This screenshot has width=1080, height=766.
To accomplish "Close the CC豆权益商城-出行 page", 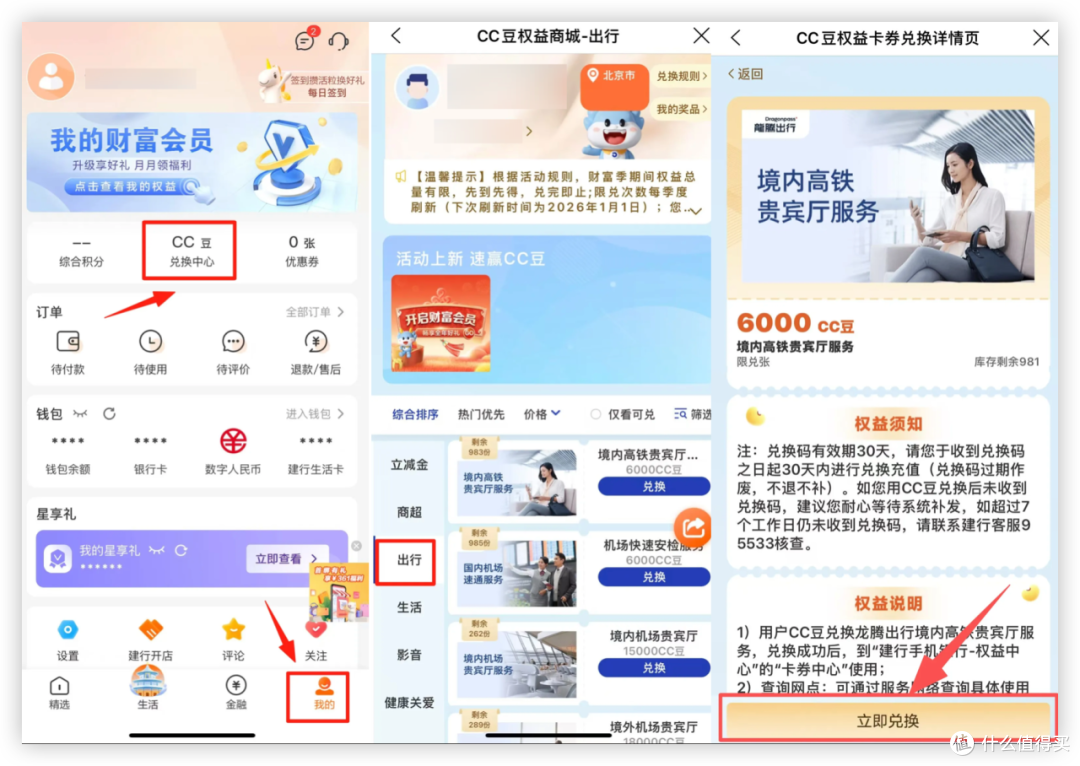I will [x=701, y=36].
